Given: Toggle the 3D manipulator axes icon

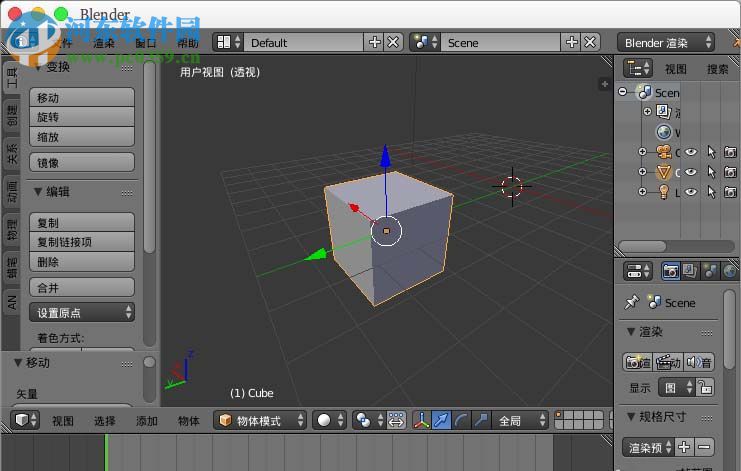Looking at the screenshot, I should (422, 420).
